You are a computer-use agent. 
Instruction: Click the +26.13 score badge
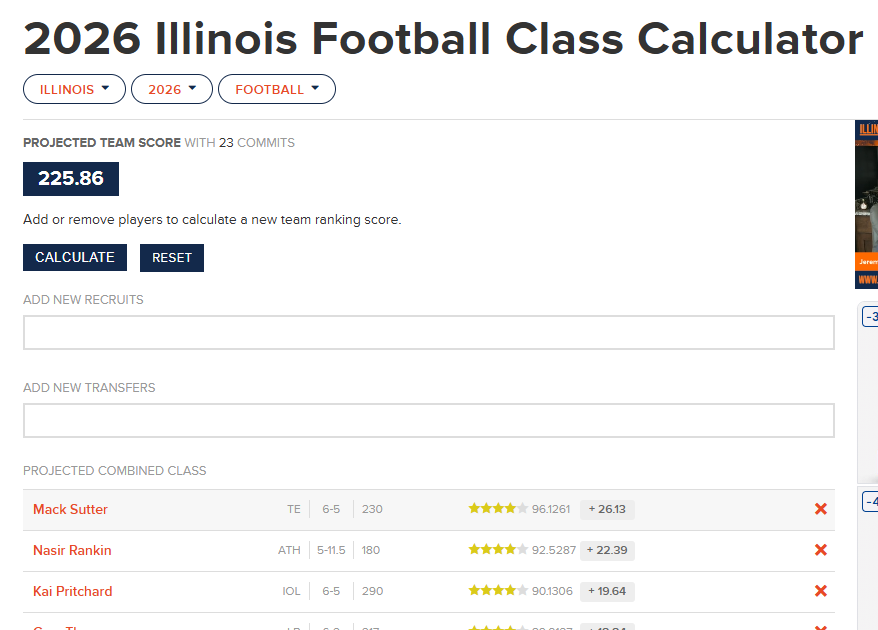tap(607, 509)
